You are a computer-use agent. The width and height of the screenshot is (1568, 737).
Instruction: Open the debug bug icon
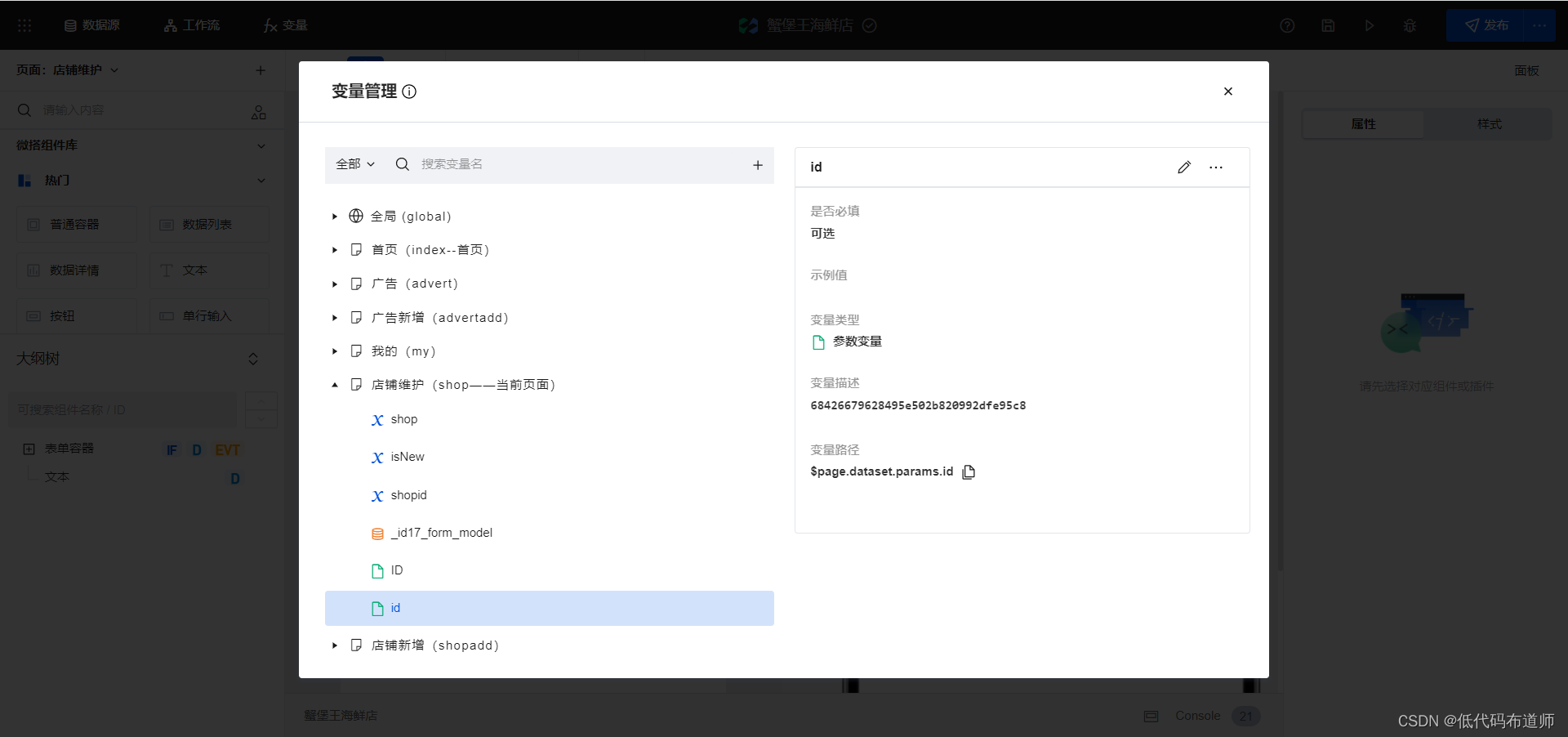[x=1410, y=25]
